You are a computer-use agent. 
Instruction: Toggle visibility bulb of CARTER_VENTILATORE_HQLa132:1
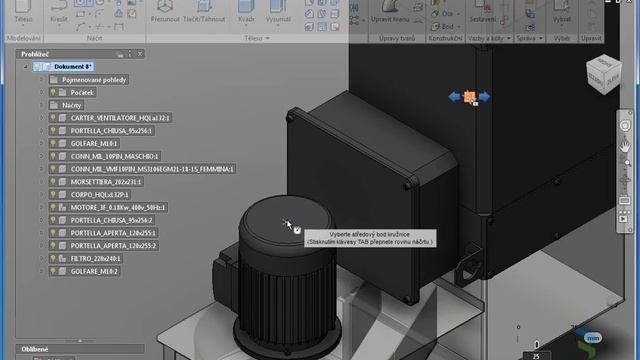[x=53, y=118]
